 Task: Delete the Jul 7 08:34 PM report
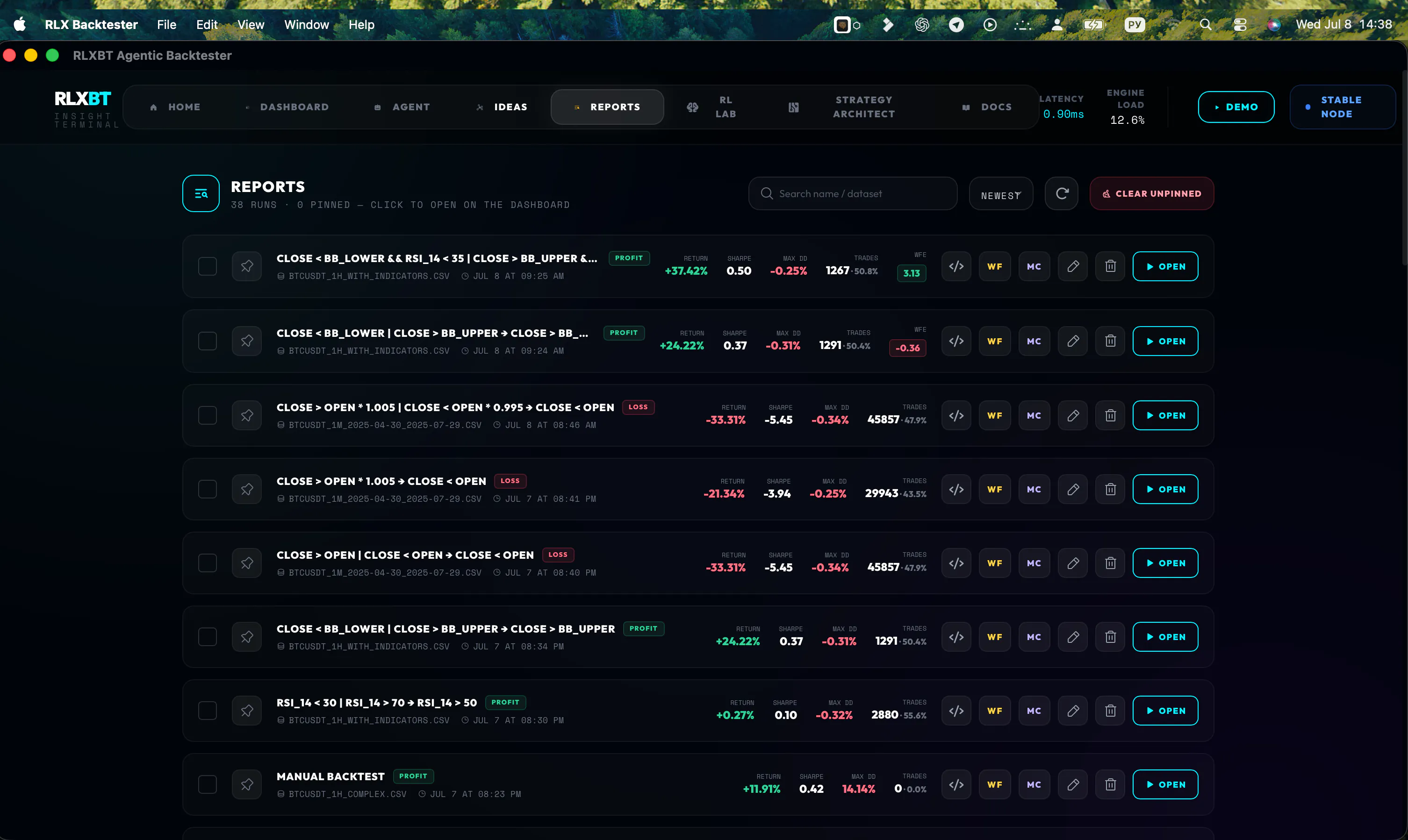[x=1110, y=637]
